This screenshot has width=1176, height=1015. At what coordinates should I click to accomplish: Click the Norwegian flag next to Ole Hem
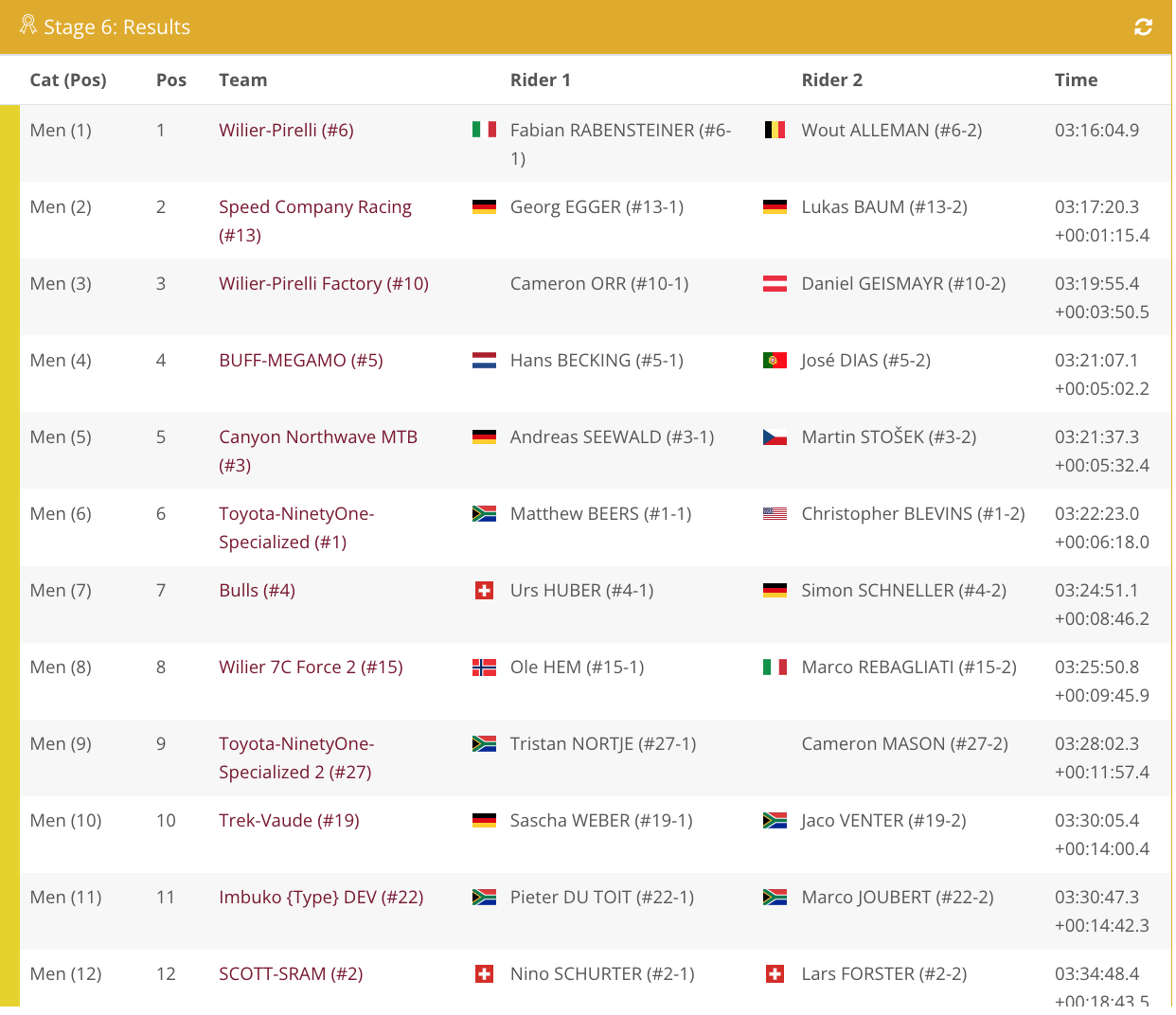tap(484, 667)
